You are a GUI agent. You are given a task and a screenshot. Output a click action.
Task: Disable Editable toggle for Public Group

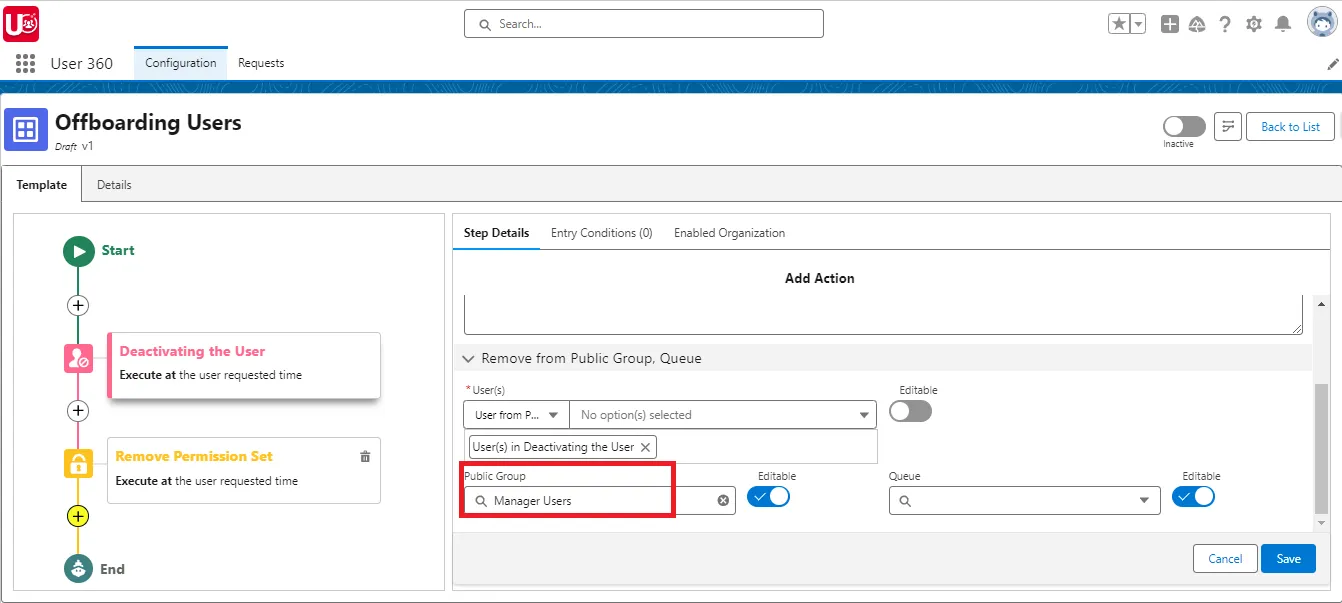click(x=768, y=496)
